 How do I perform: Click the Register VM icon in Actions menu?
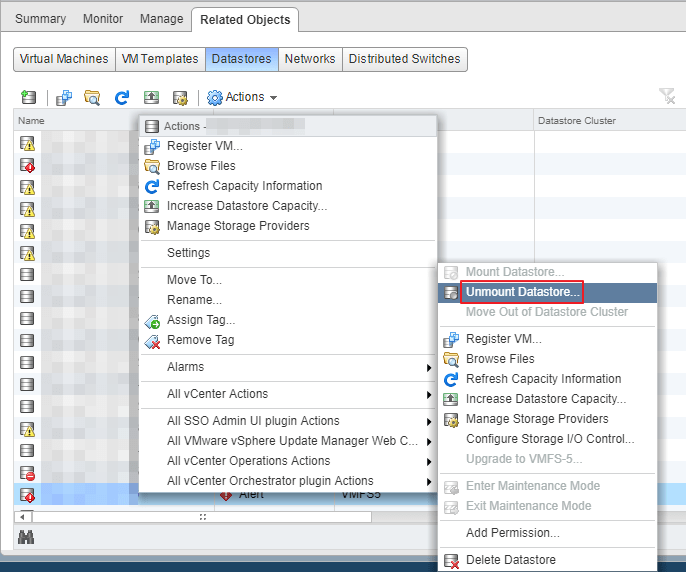(152, 147)
